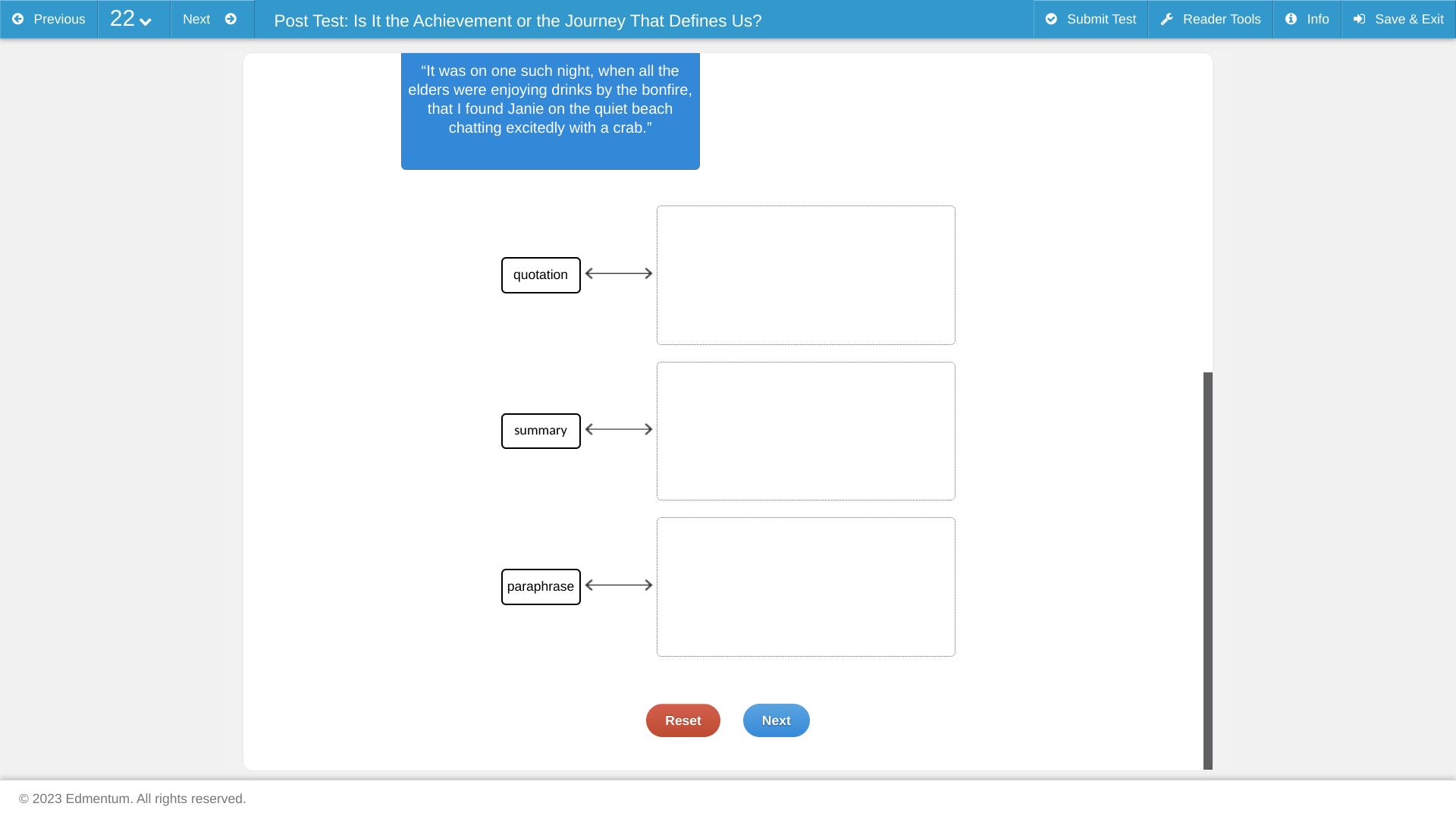The image size is (1456, 819).
Task: Select the Reader Tools menu item
Action: (1210, 19)
